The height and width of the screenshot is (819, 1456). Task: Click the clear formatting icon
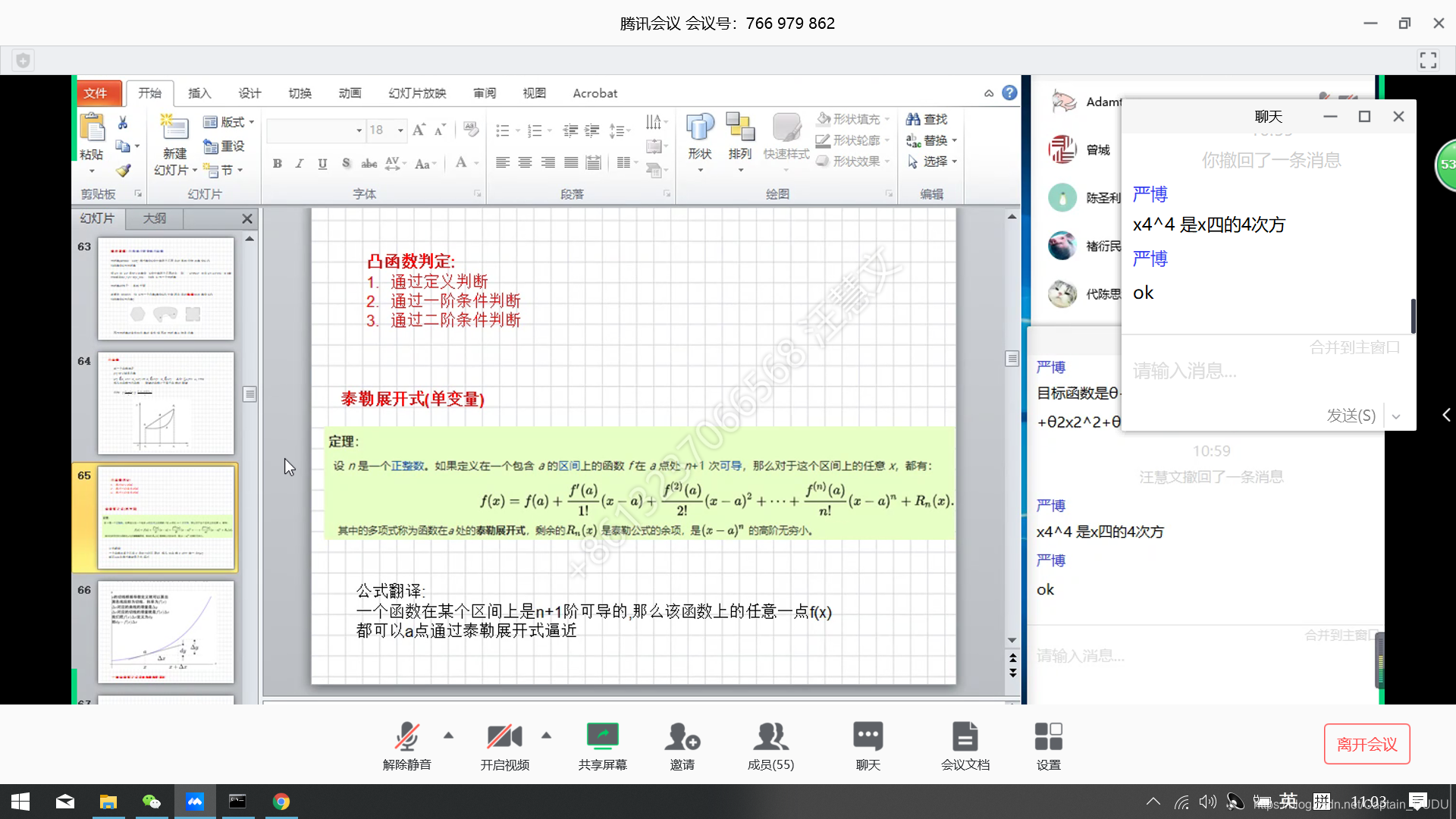[471, 130]
